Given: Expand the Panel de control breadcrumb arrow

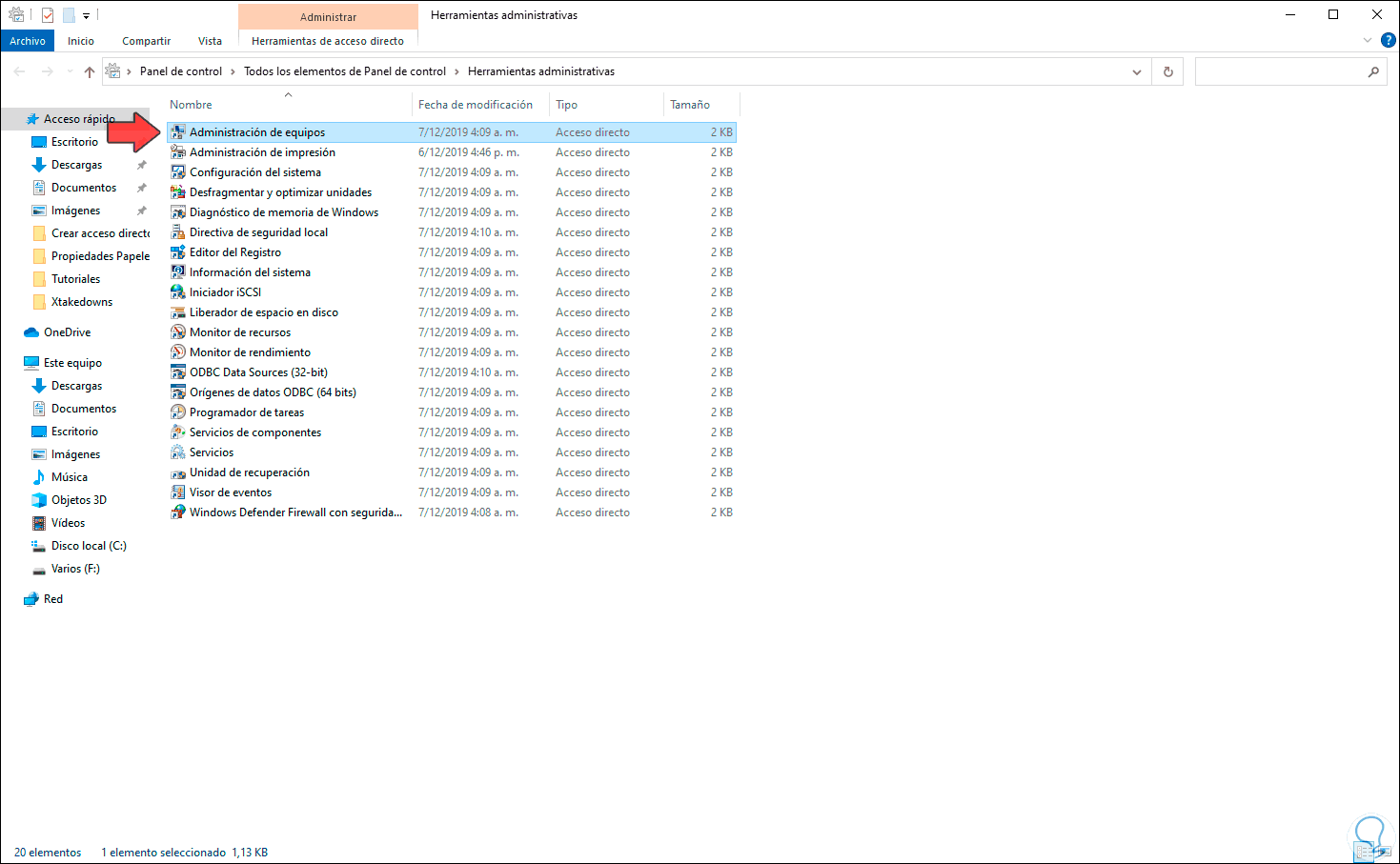Looking at the screenshot, I should point(233,71).
